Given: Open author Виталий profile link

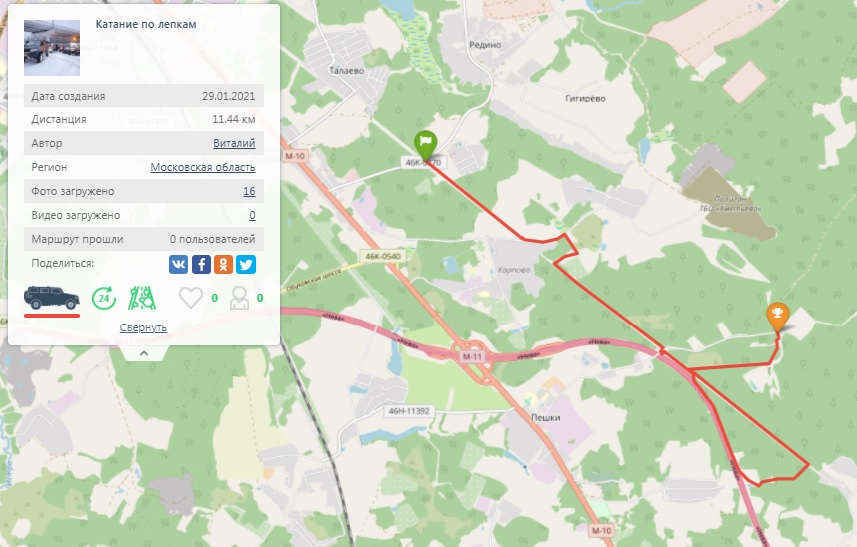Looking at the screenshot, I should (234, 143).
